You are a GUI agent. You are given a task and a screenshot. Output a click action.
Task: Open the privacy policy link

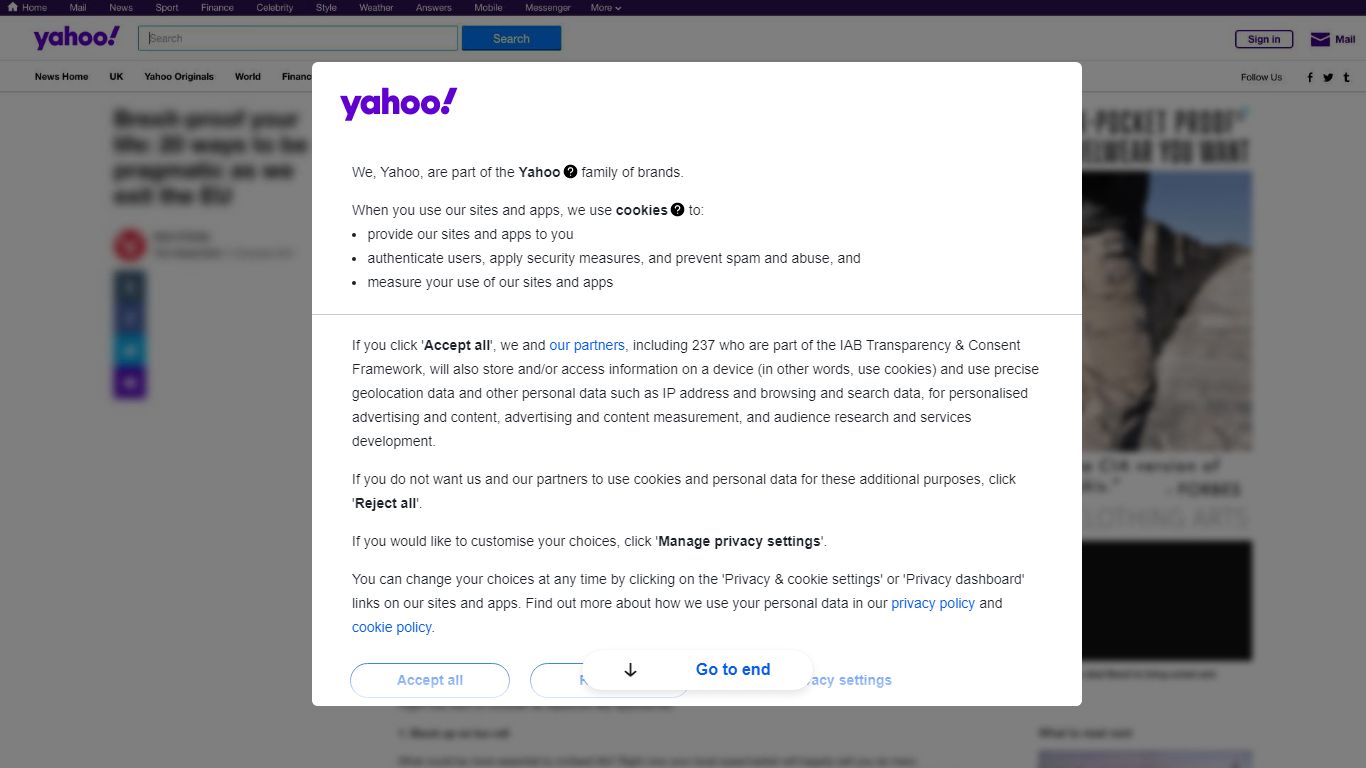pyautogui.click(x=933, y=603)
